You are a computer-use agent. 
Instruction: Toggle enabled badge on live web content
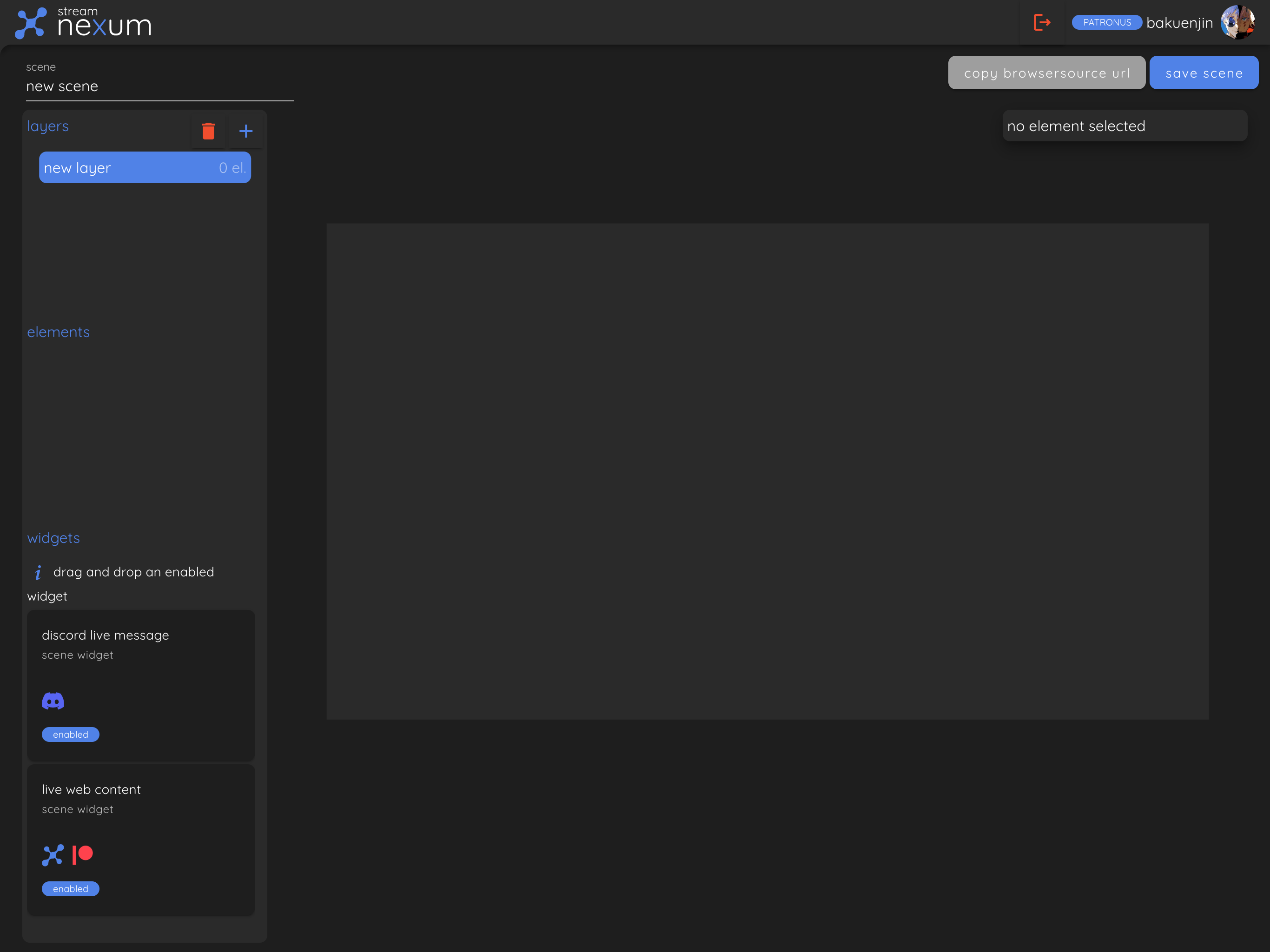click(71, 889)
